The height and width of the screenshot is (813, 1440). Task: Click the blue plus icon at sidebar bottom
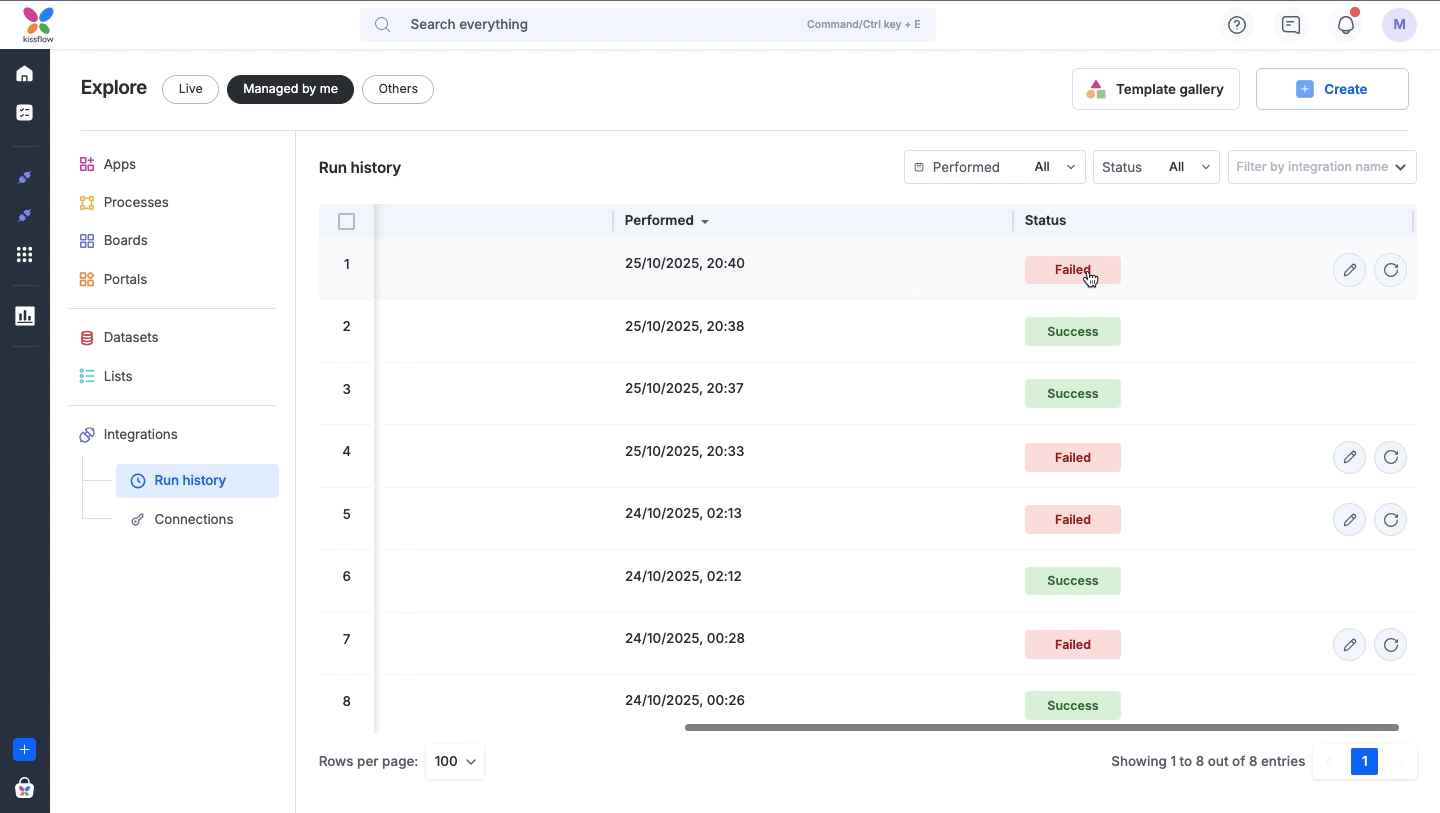pos(25,749)
